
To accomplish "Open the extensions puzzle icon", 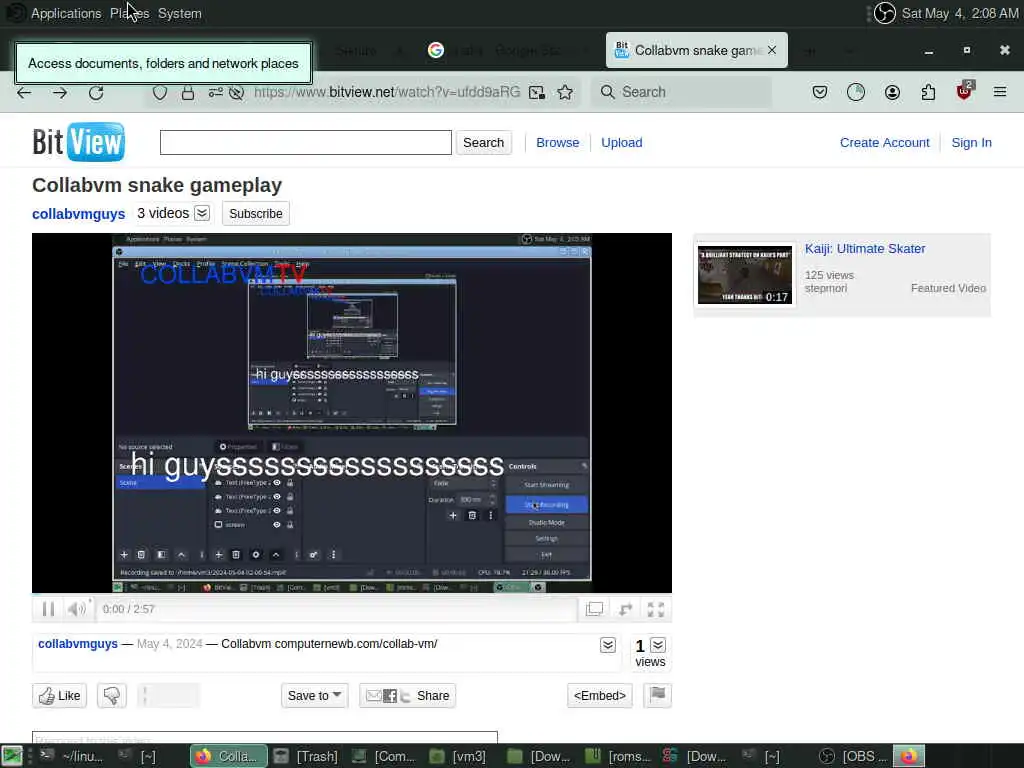I will [x=928, y=92].
